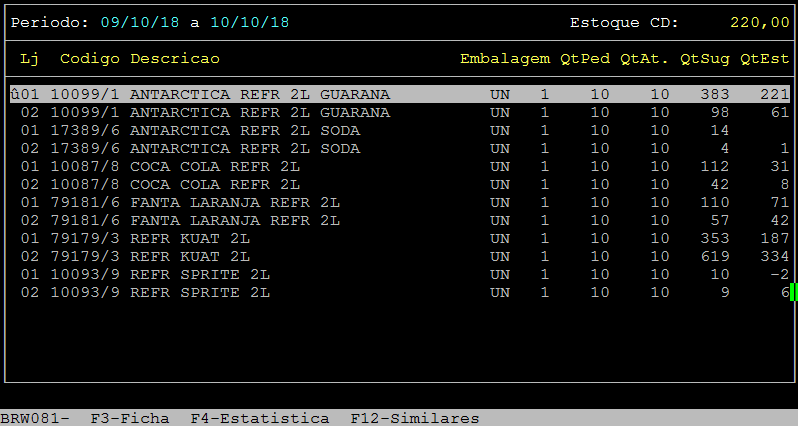The image size is (798, 426).
Task: Click the Estoque CD label
Action: point(624,22)
